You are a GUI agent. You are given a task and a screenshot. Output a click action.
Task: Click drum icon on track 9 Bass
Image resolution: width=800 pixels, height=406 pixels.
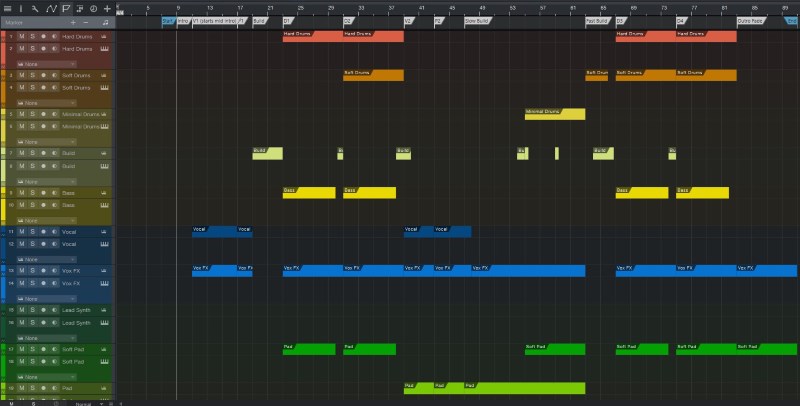tap(104, 193)
